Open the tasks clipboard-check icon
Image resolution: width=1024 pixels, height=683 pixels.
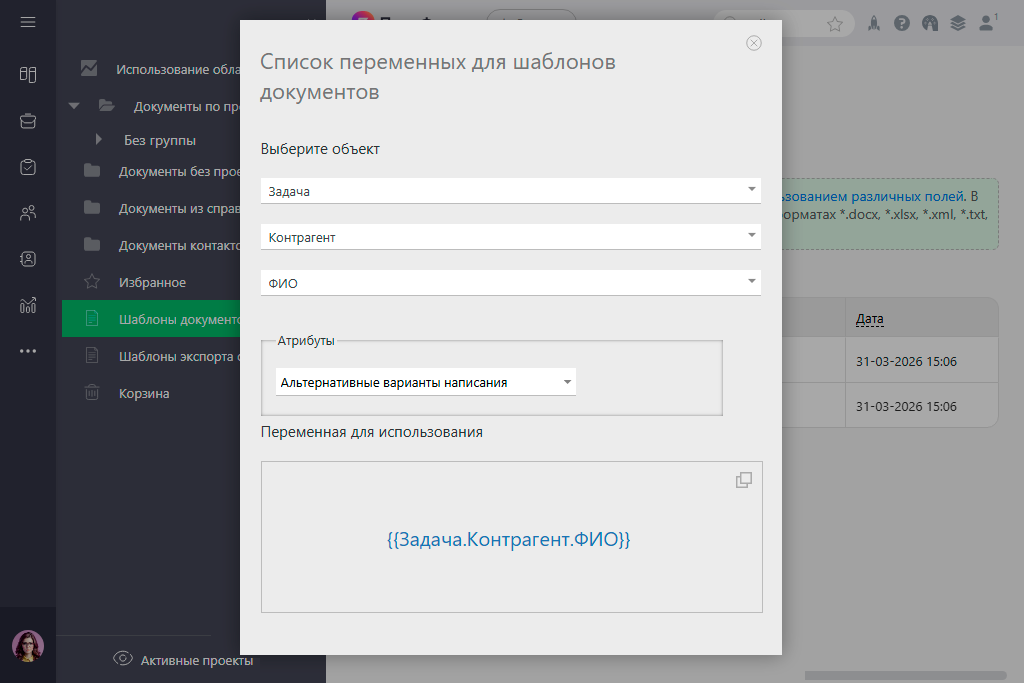pyautogui.click(x=28, y=167)
